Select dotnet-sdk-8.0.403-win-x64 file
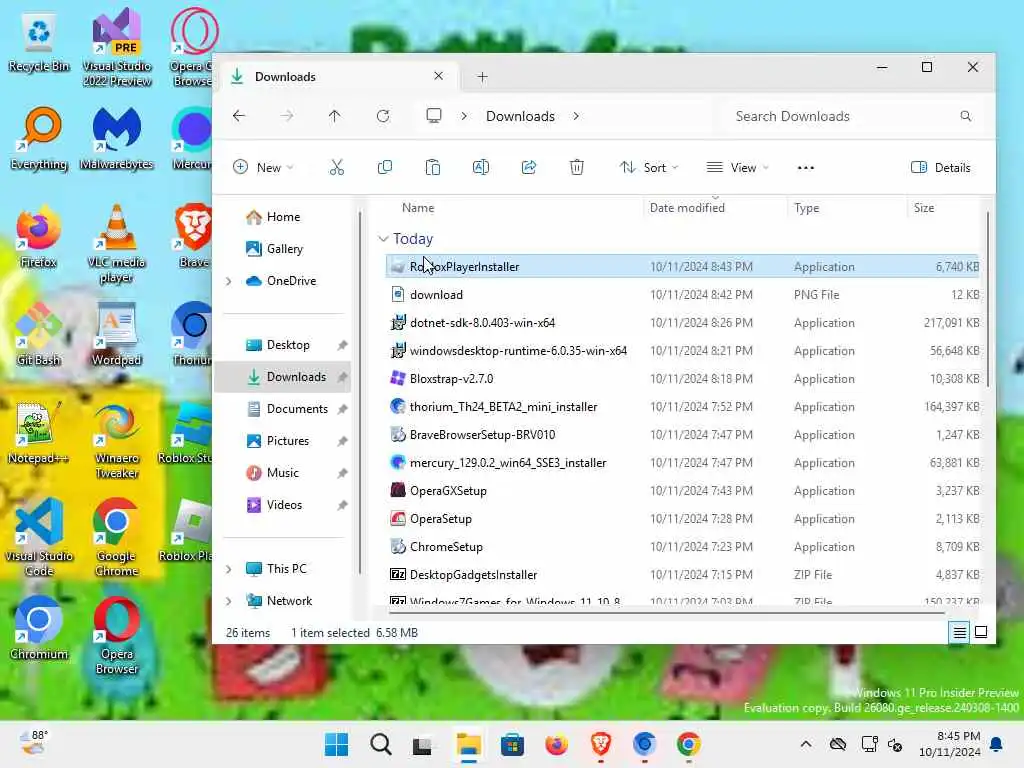 682,323
